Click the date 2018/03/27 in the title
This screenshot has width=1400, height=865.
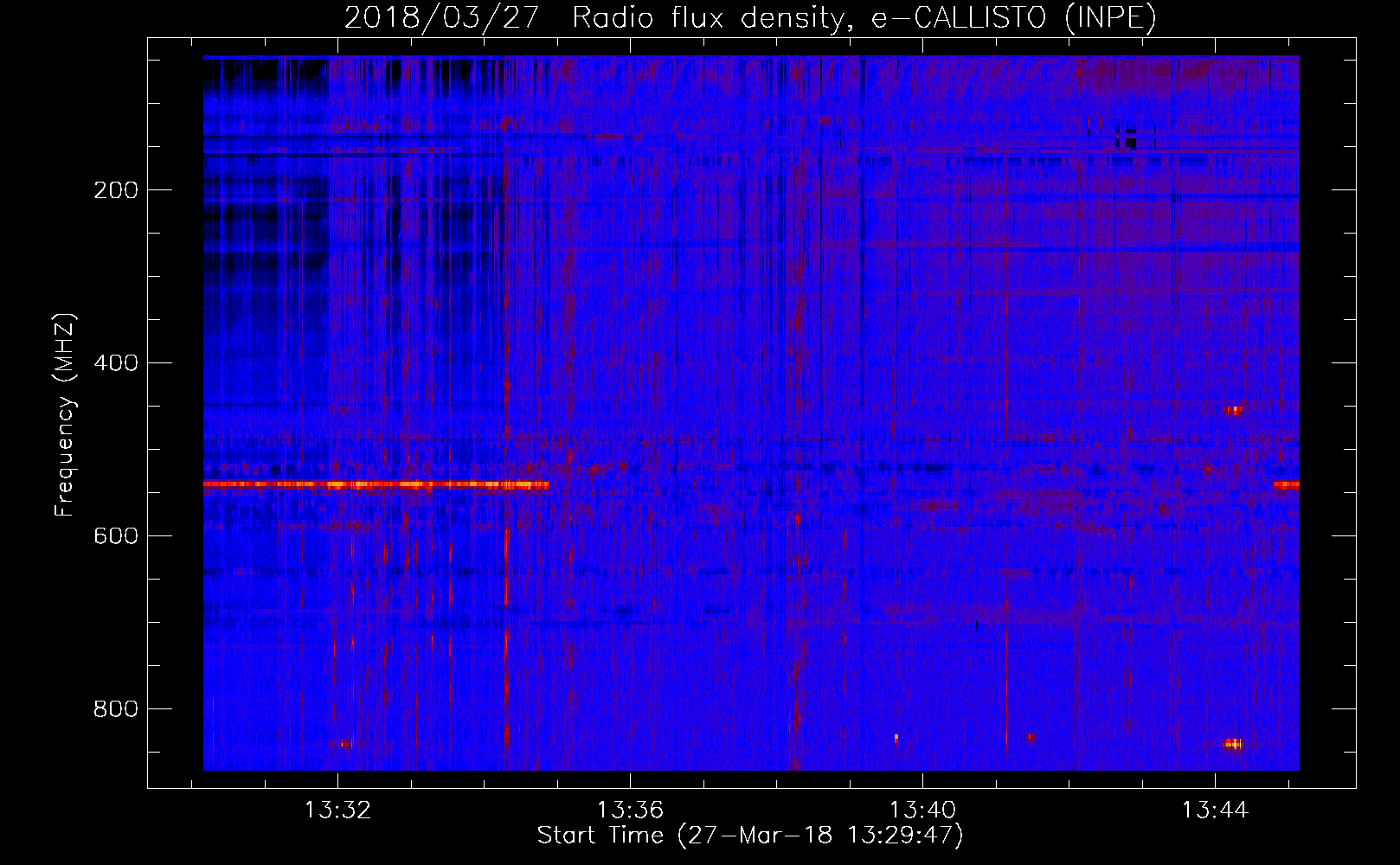[x=441, y=18]
